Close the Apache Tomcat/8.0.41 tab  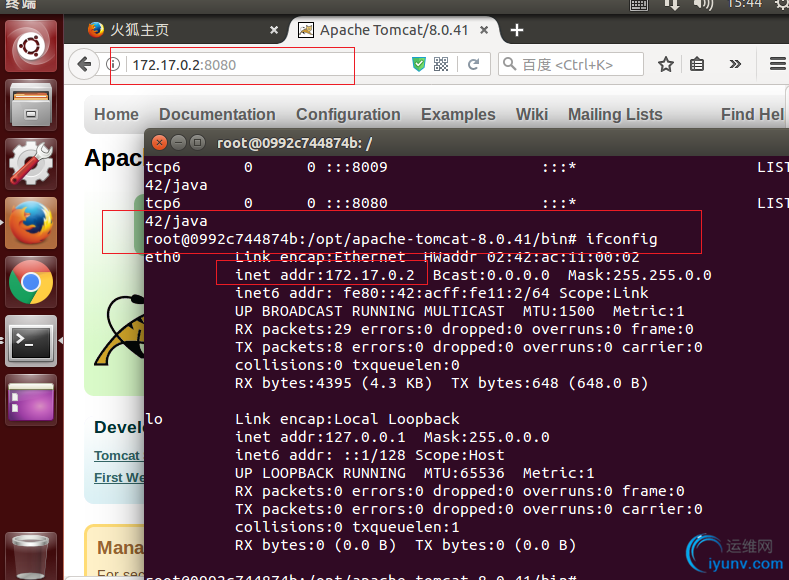(484, 30)
